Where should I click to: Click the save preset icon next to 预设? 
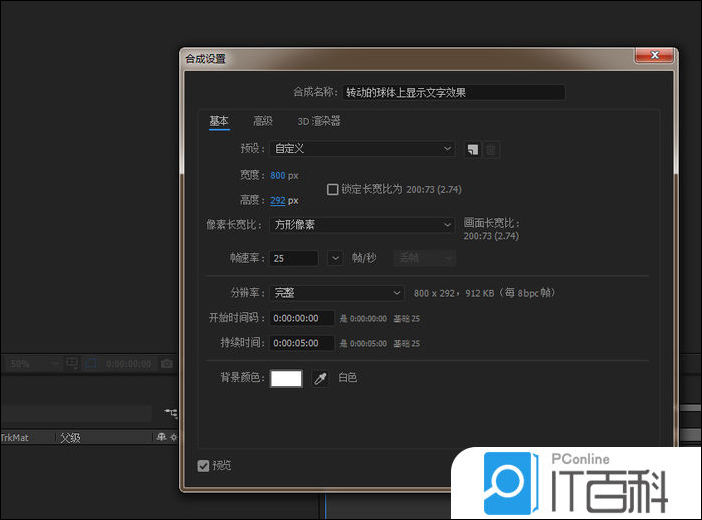(x=472, y=149)
